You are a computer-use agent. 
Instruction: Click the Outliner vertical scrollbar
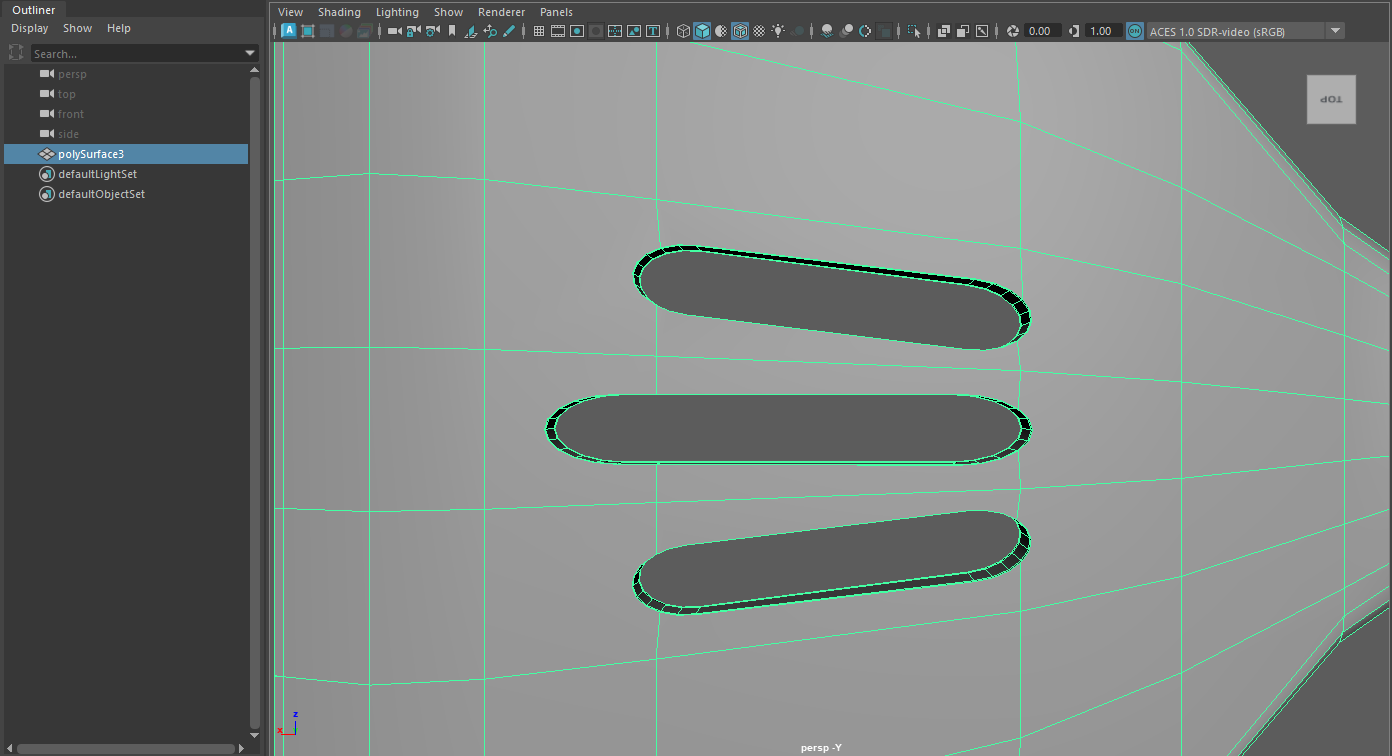255,400
